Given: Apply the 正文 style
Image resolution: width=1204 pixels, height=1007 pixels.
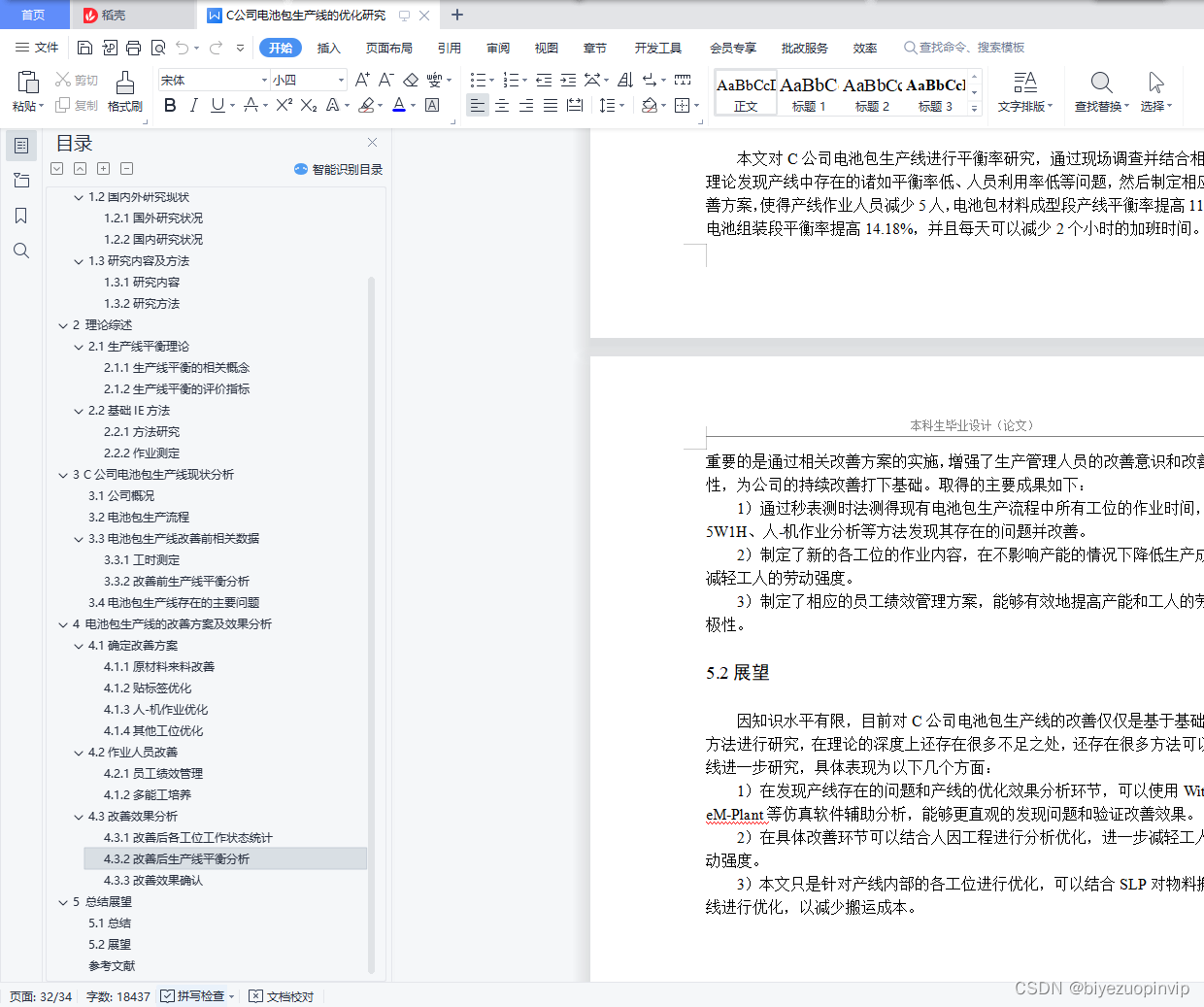Looking at the screenshot, I should (x=746, y=93).
